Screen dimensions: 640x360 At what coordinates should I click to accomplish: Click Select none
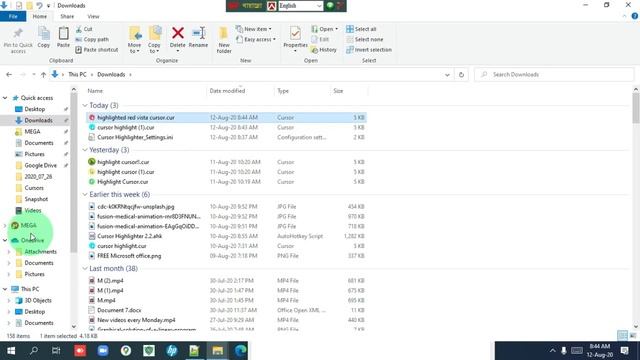364,39
